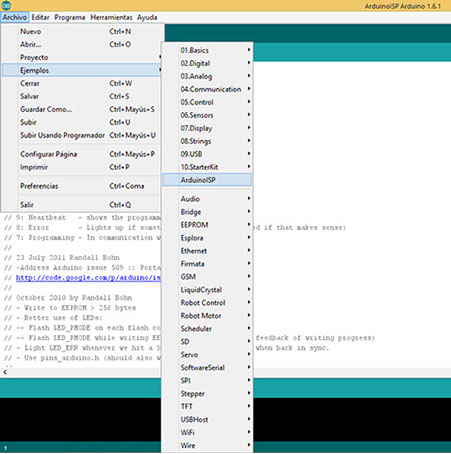Open the Archivo menu

pos(15,17)
